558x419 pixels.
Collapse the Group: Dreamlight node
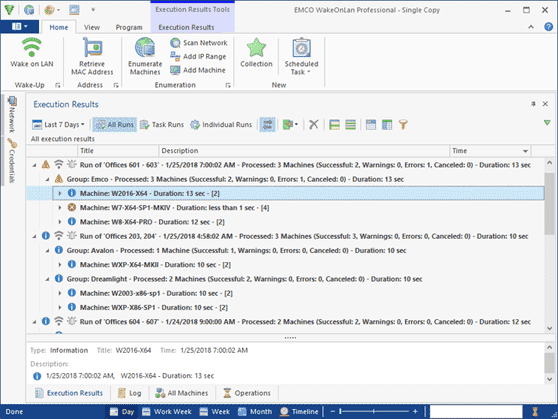click(x=47, y=279)
